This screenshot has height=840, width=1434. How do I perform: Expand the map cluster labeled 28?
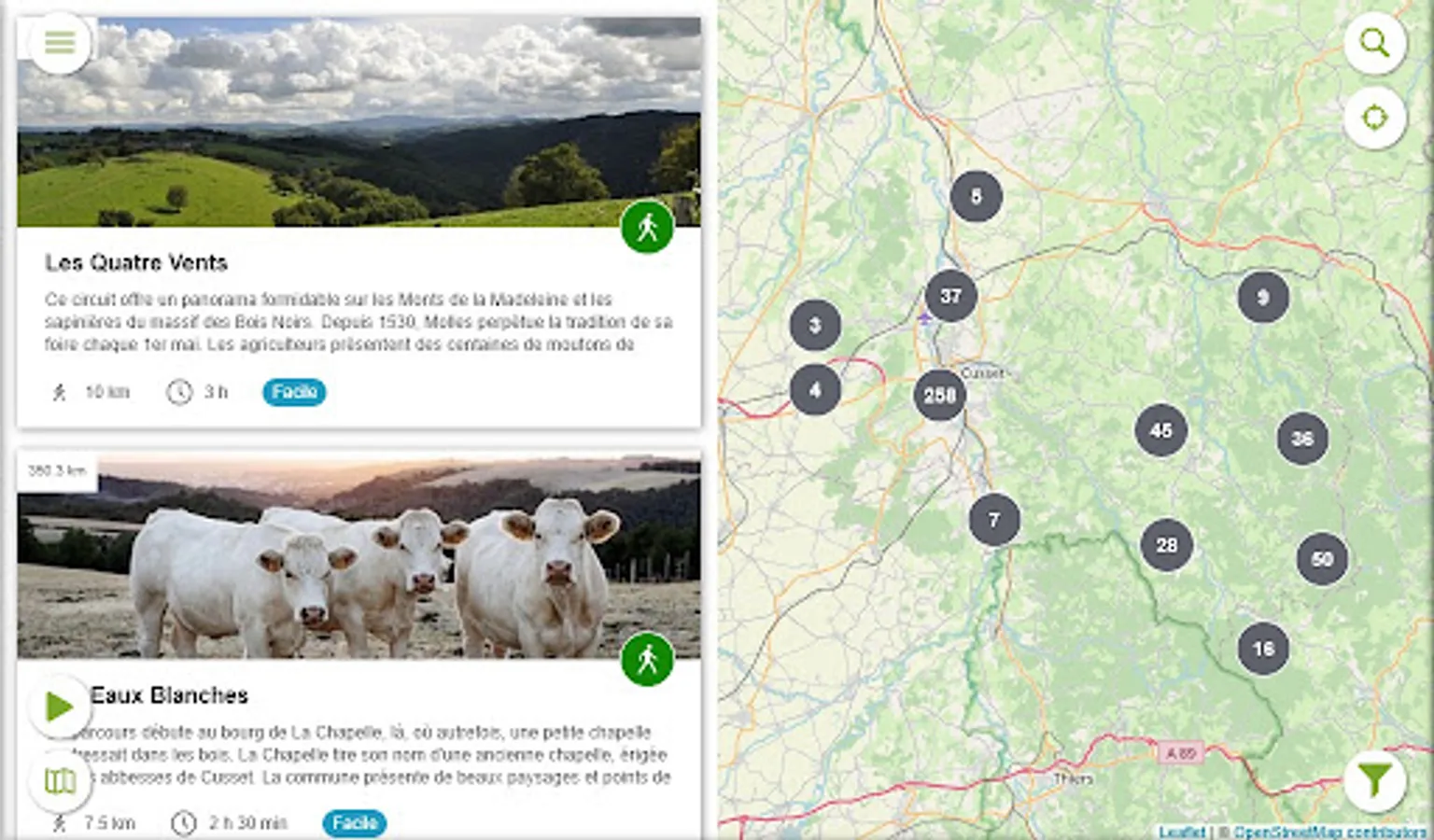(1166, 545)
